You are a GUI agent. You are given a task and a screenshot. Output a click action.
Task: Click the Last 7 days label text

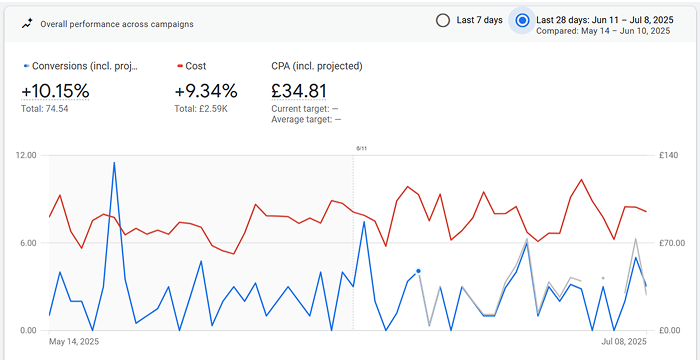click(479, 20)
